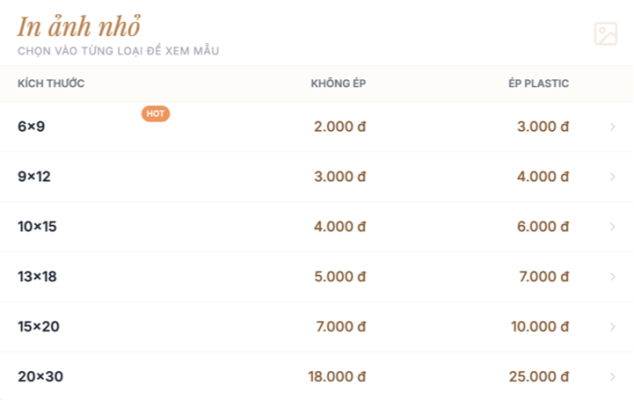Click the In ảnh nhỏ heading
The image size is (634, 400).
[x=79, y=26]
